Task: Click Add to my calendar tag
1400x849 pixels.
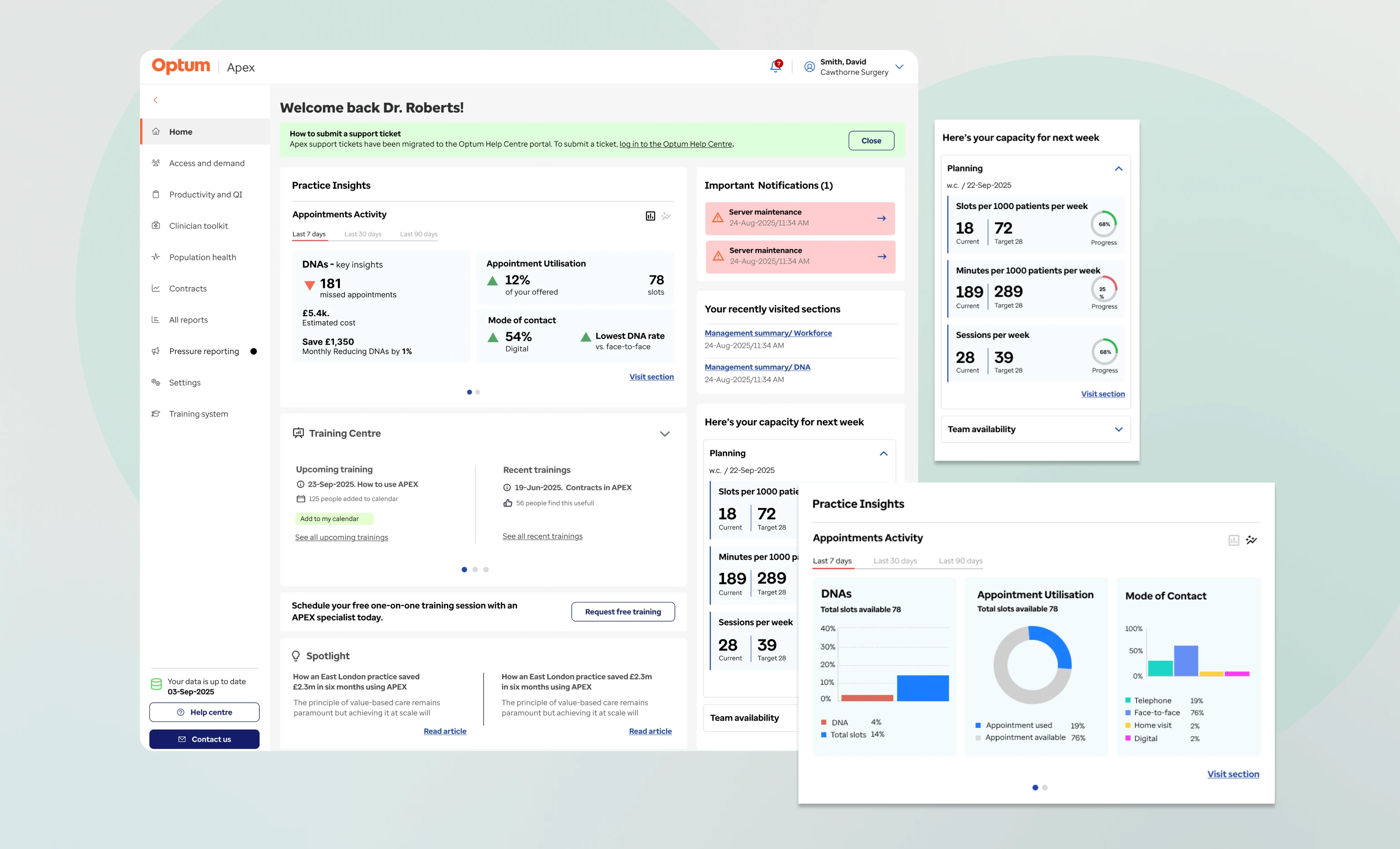Action: (334, 518)
